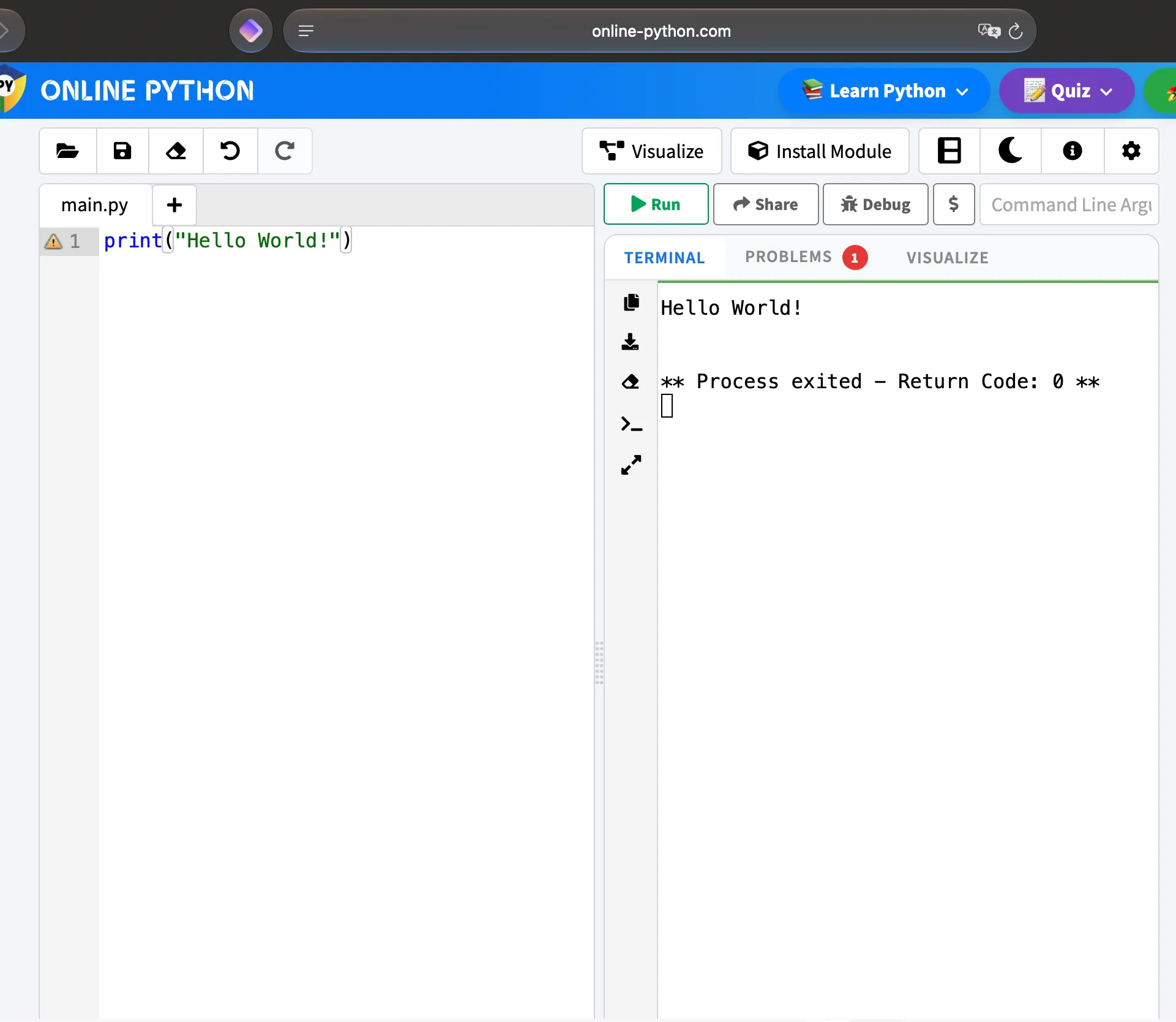Expand the Learn Python dropdown
Screen dimensions: 1176x1022
click(884, 91)
